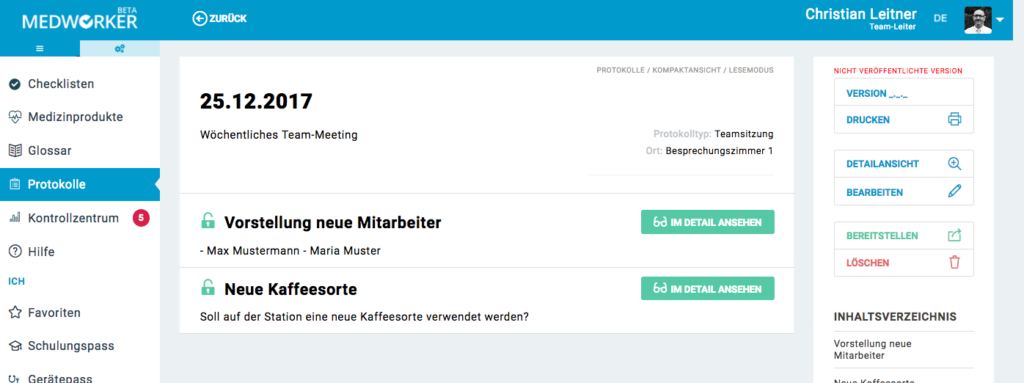Image resolution: width=1024 pixels, height=383 pixels.
Task: View Neue Kaffeesorte via IM DETAIL ANSEHEN
Action: [707, 288]
